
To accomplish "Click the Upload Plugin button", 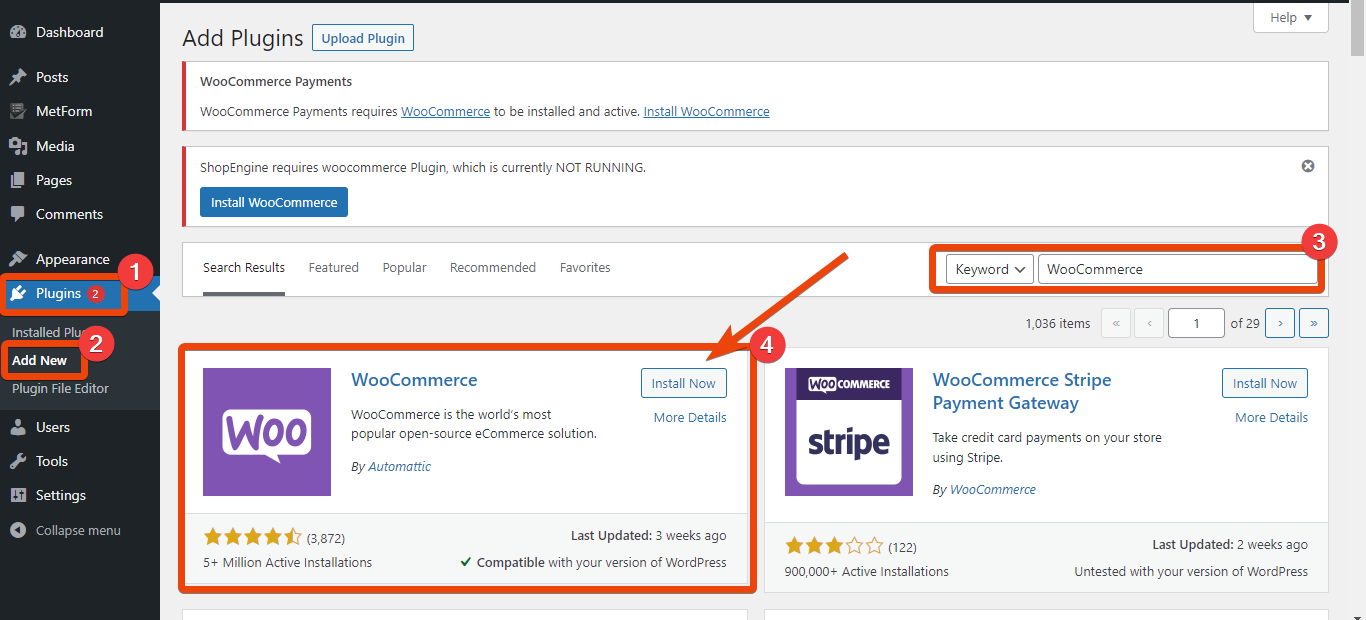I will tap(363, 38).
